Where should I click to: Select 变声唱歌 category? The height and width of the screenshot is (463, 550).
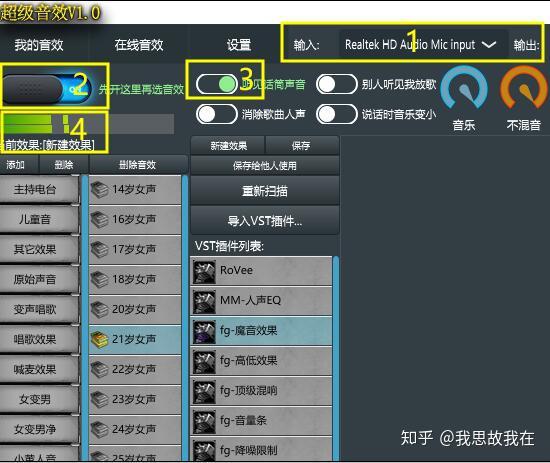click(39, 309)
